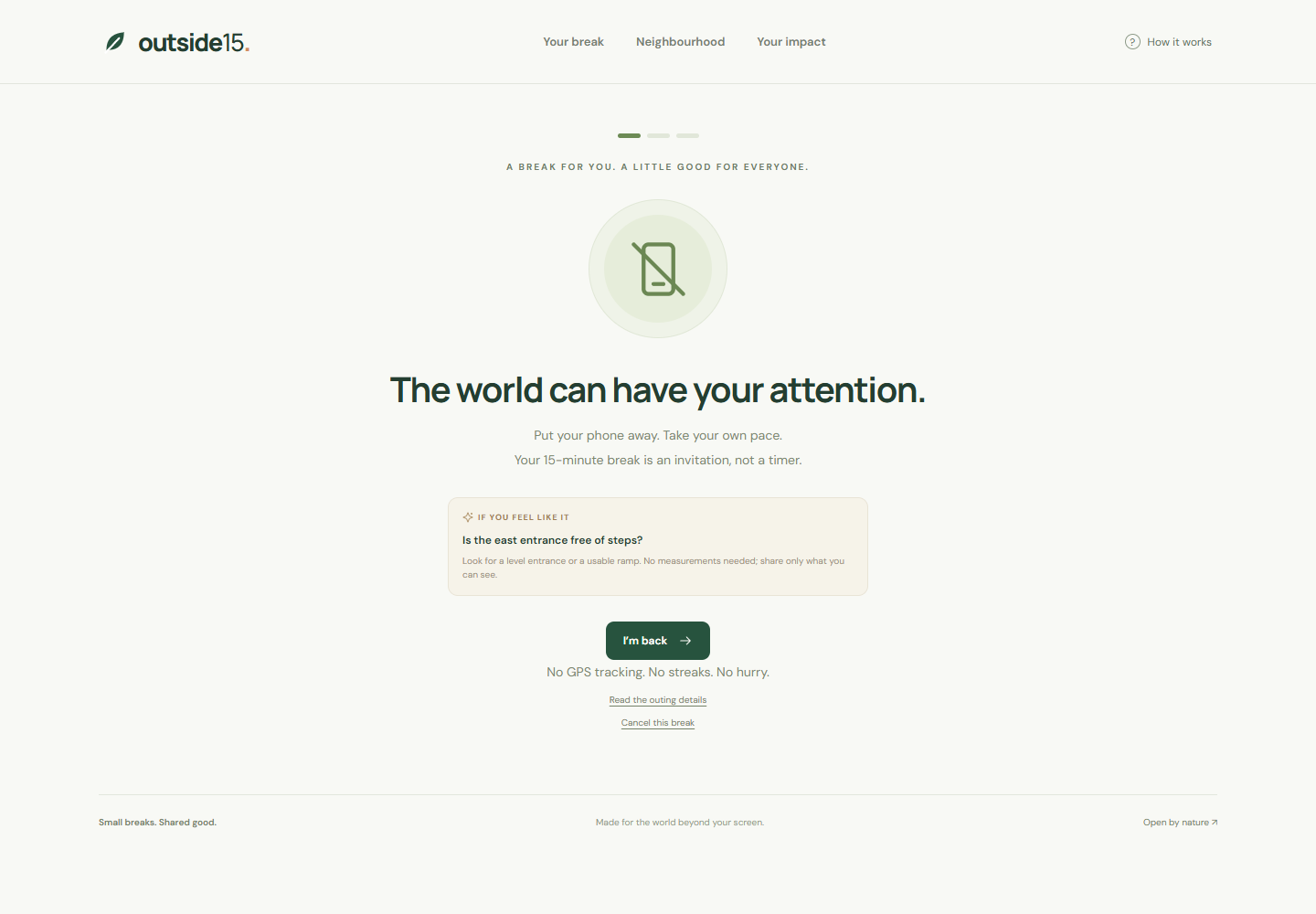
Task: Confirm return with the I'm back button
Action: (x=658, y=641)
